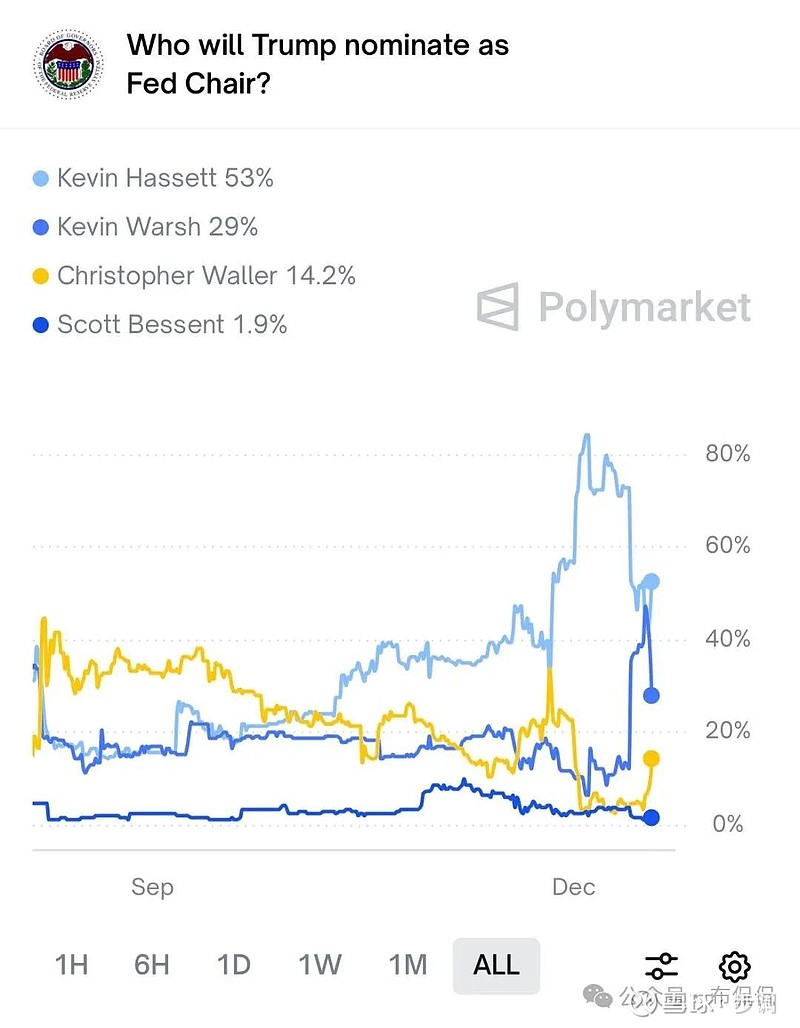Click the Federal Reserve seal icon
The height and width of the screenshot is (1028, 800).
tap(68, 64)
